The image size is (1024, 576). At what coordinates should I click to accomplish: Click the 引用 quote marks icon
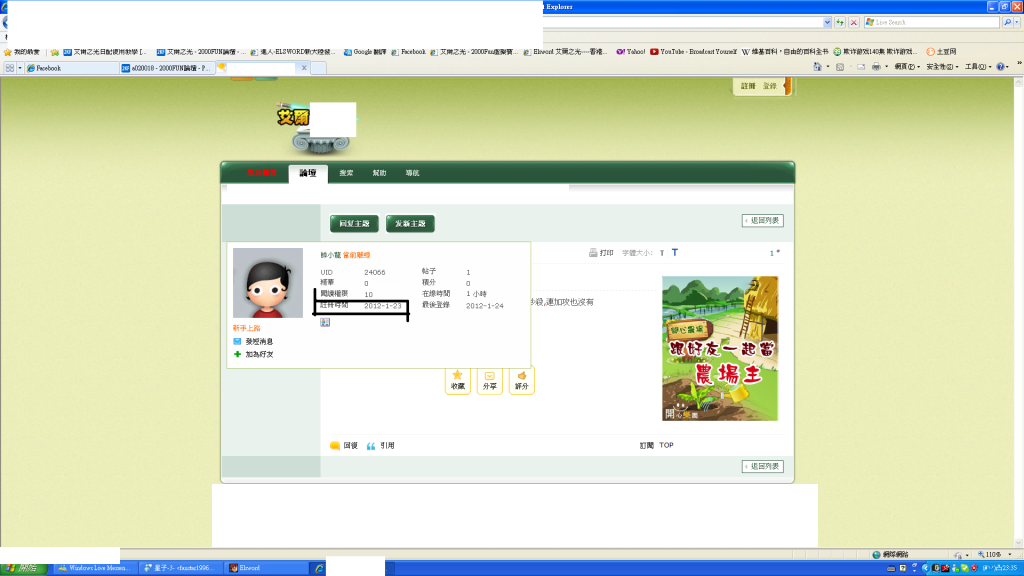pos(371,445)
